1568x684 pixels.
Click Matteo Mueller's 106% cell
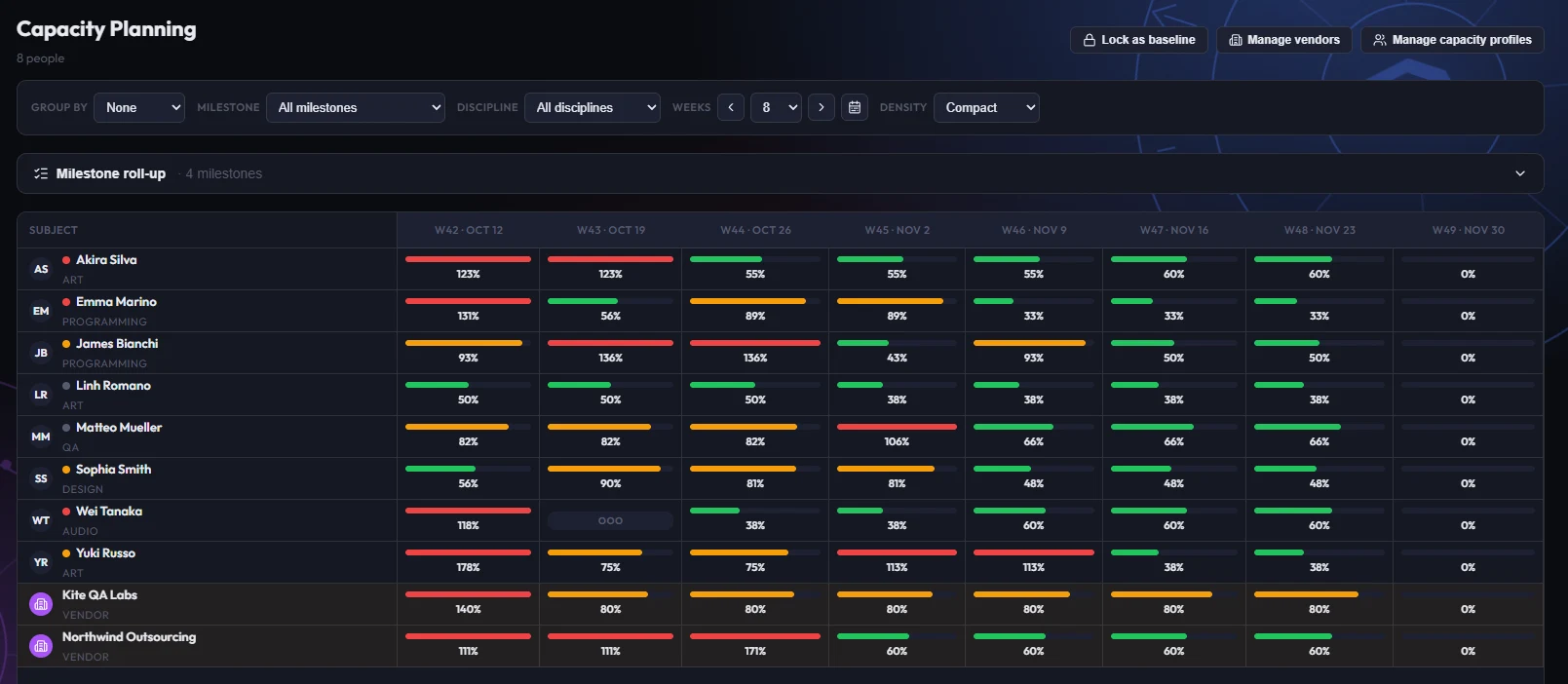[897, 437]
